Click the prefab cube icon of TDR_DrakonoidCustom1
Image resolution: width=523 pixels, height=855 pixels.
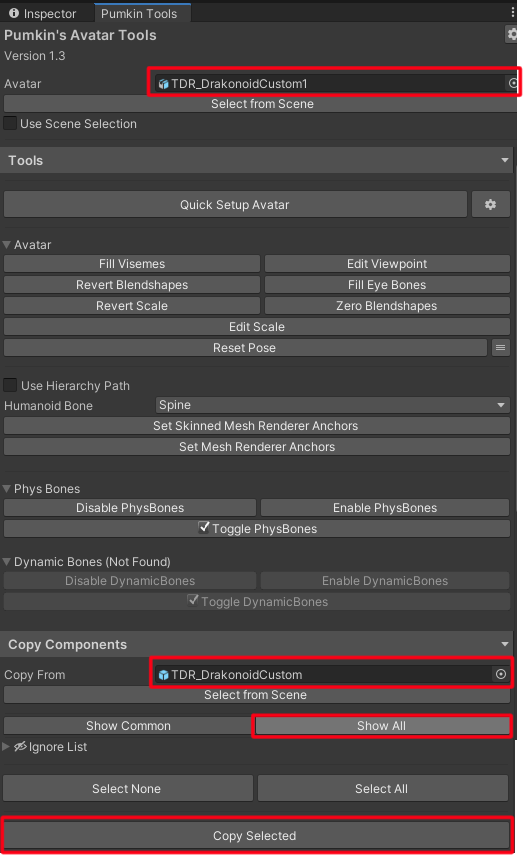tap(163, 83)
